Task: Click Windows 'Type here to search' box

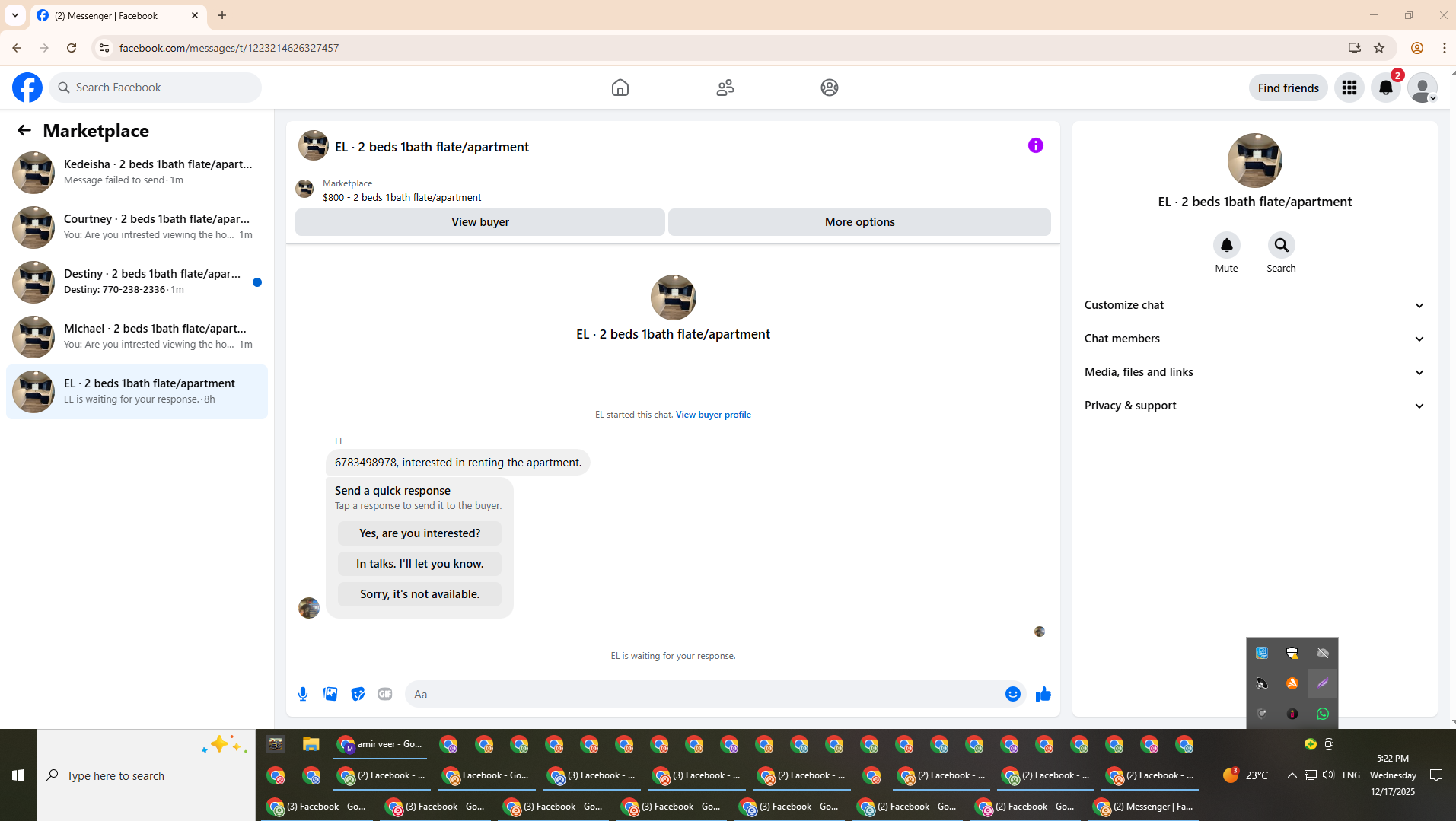Action: point(146,775)
